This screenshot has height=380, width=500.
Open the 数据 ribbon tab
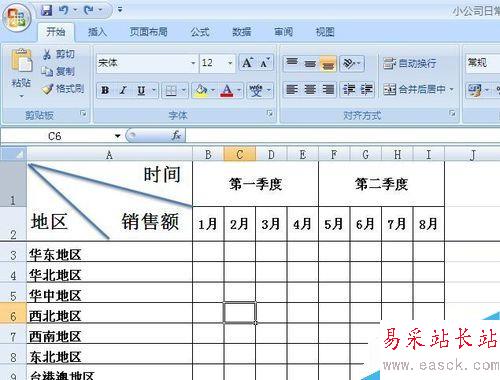point(242,32)
